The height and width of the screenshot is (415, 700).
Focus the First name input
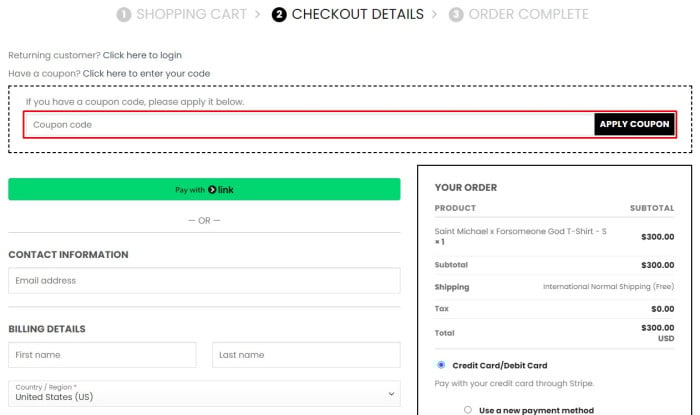[102, 355]
